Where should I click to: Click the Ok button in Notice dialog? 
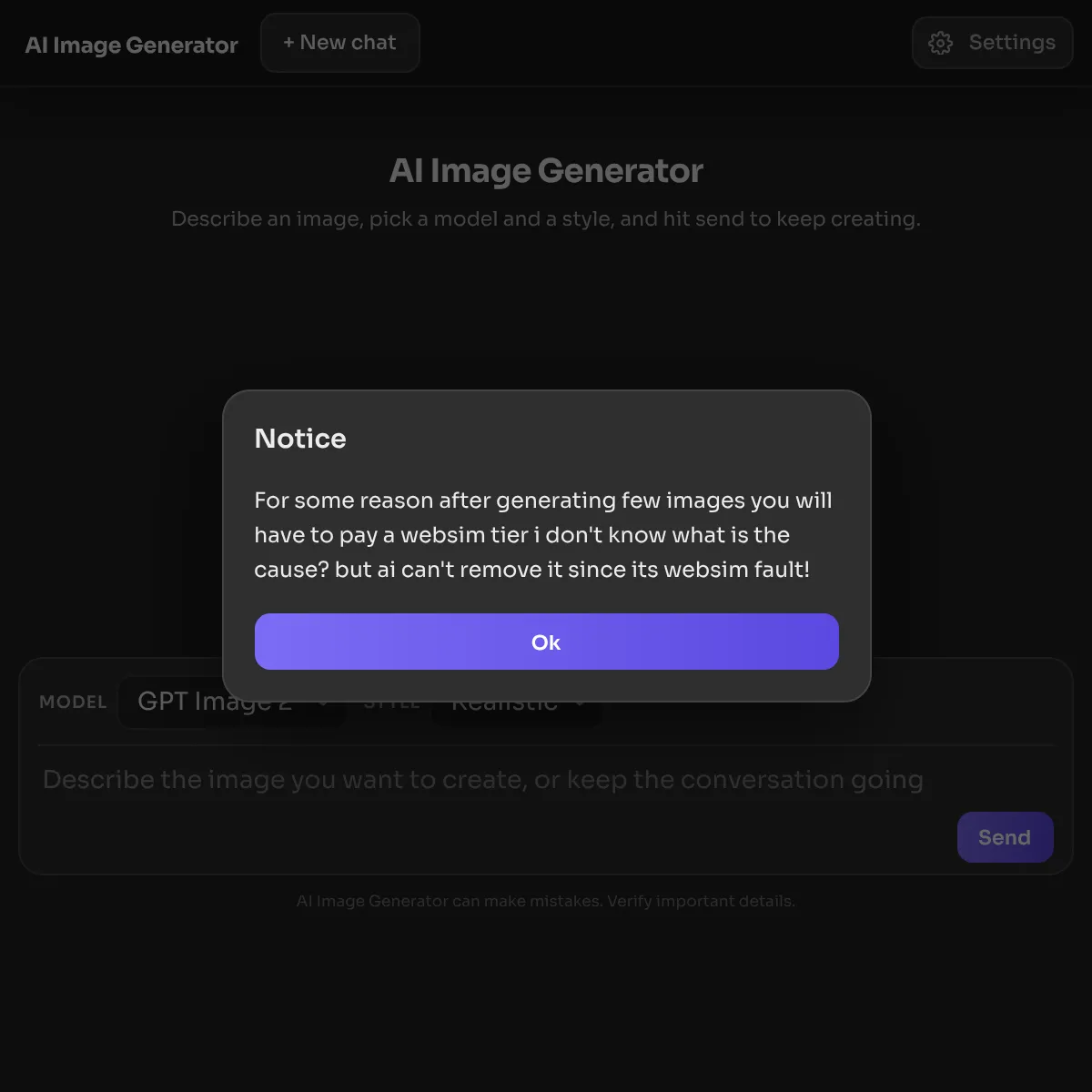[x=546, y=642]
